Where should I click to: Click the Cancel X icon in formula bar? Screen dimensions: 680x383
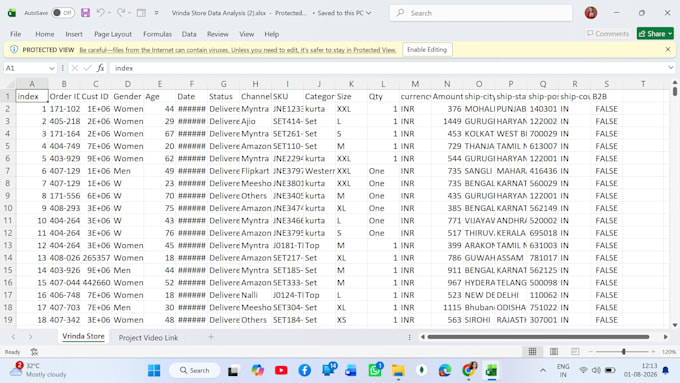[x=75, y=68]
